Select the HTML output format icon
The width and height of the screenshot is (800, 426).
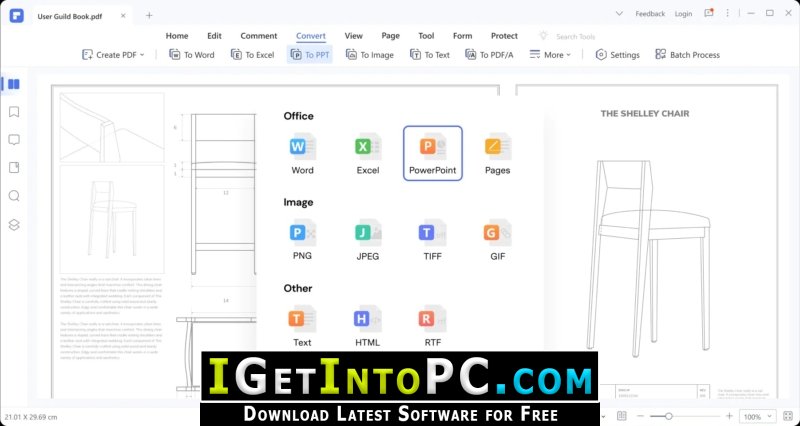click(368, 319)
